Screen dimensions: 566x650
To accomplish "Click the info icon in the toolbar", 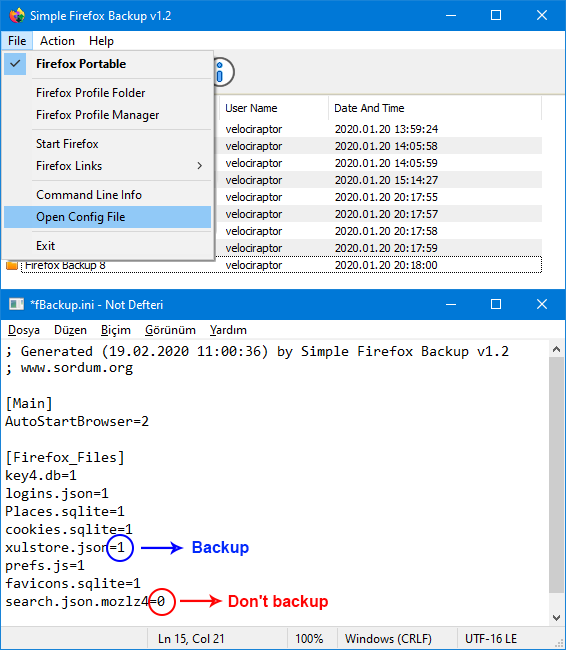I will (223, 72).
